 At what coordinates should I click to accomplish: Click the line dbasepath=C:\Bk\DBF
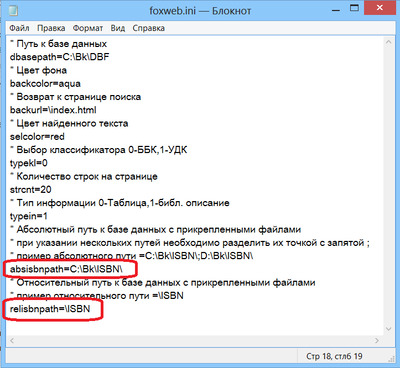point(60,57)
